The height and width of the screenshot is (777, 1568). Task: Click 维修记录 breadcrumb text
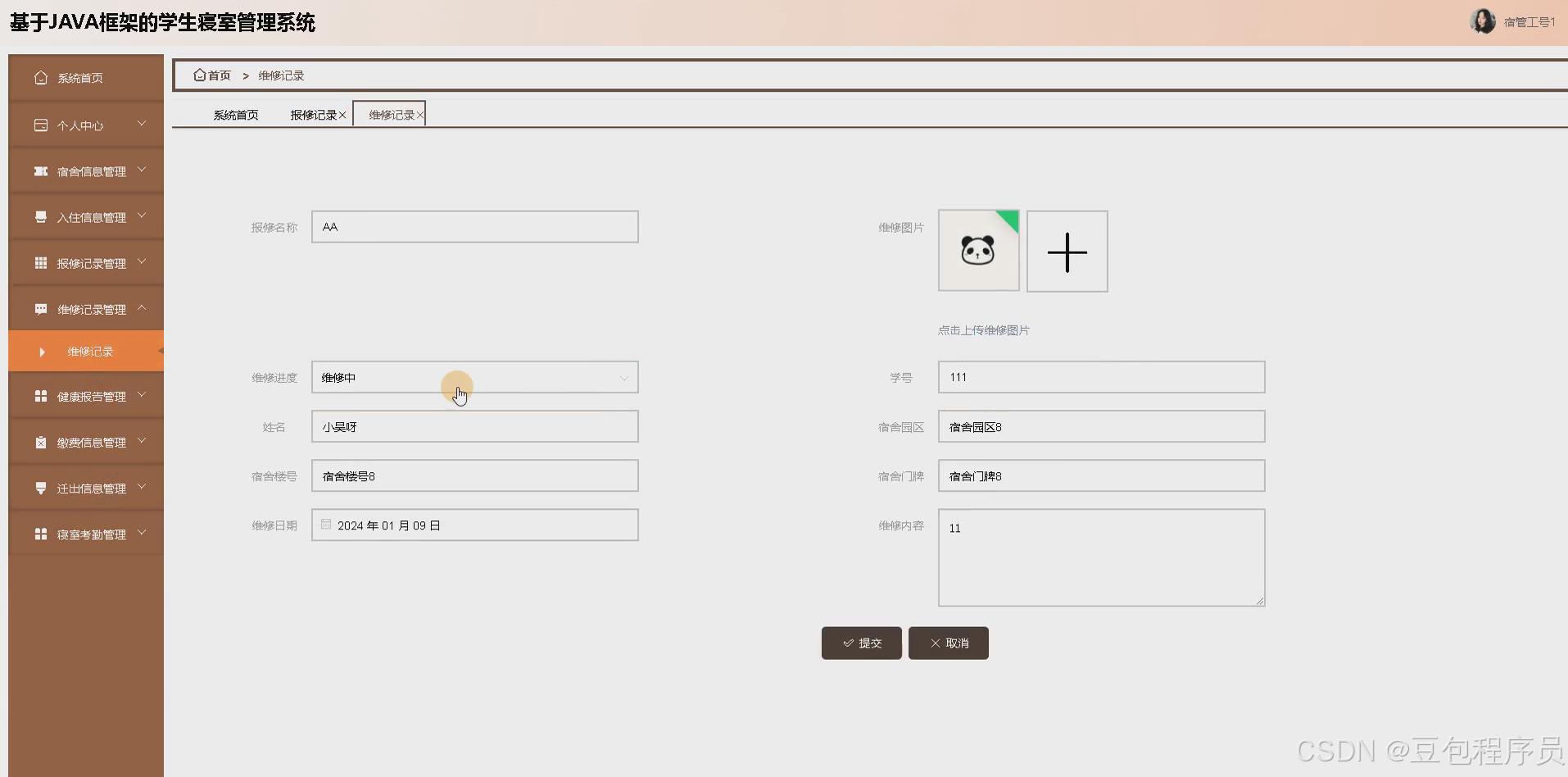281,75
